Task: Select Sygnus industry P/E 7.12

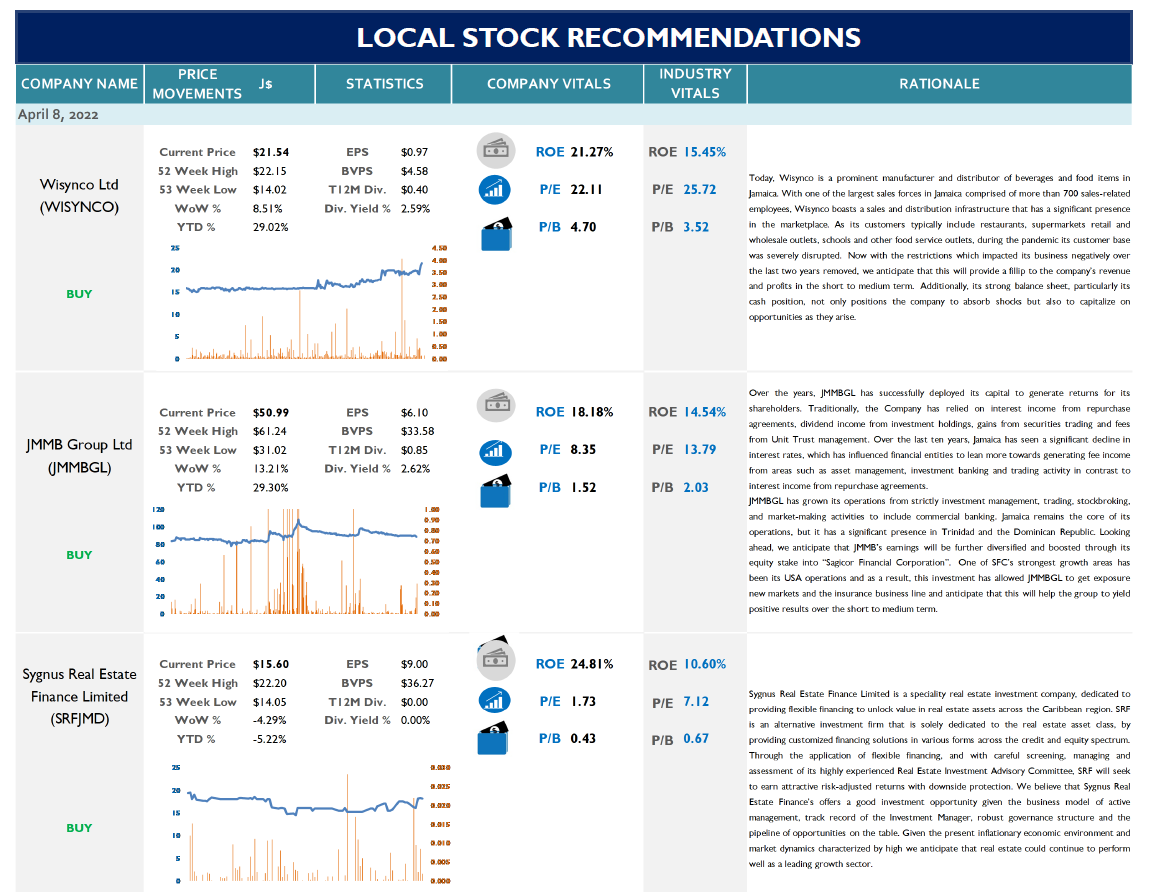Action: tap(696, 702)
